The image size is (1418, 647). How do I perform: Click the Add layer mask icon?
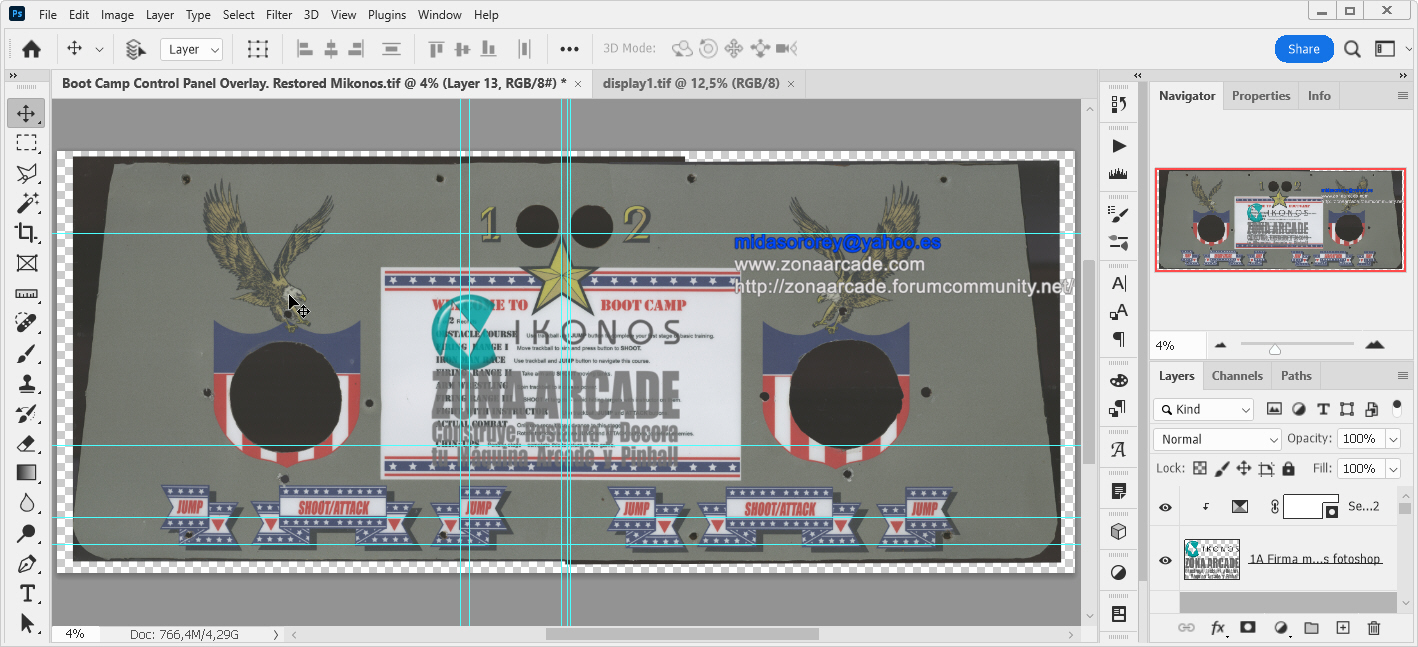(x=1248, y=627)
